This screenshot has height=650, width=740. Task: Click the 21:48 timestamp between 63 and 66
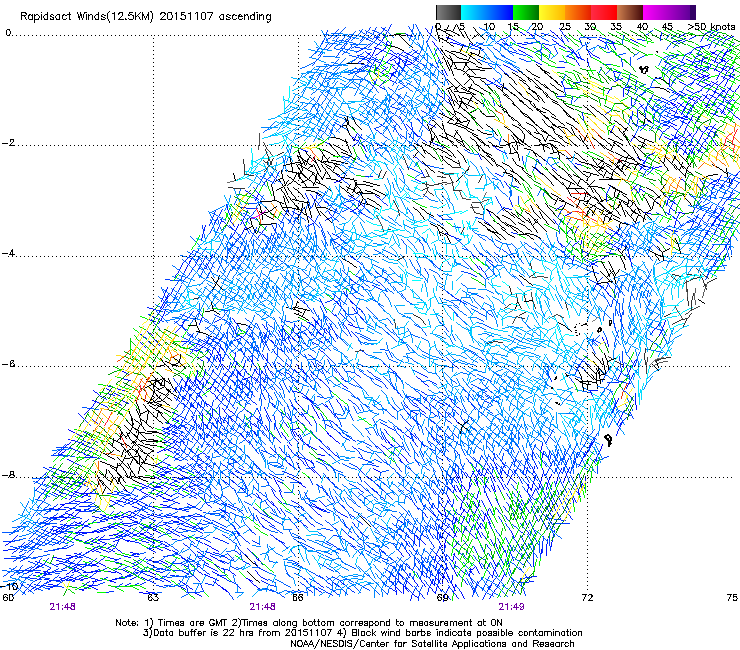click(x=262, y=607)
